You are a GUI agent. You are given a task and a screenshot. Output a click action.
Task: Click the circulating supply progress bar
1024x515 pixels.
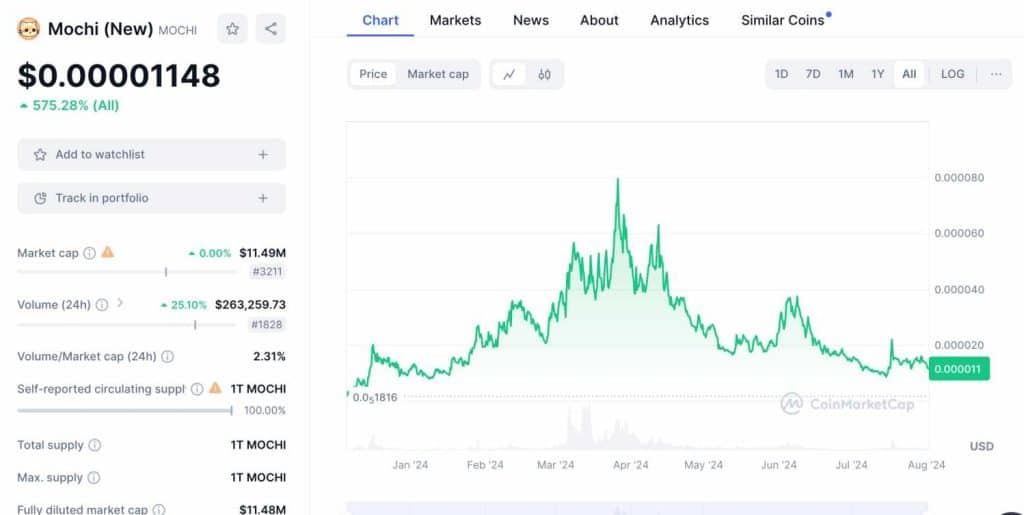tap(125, 411)
